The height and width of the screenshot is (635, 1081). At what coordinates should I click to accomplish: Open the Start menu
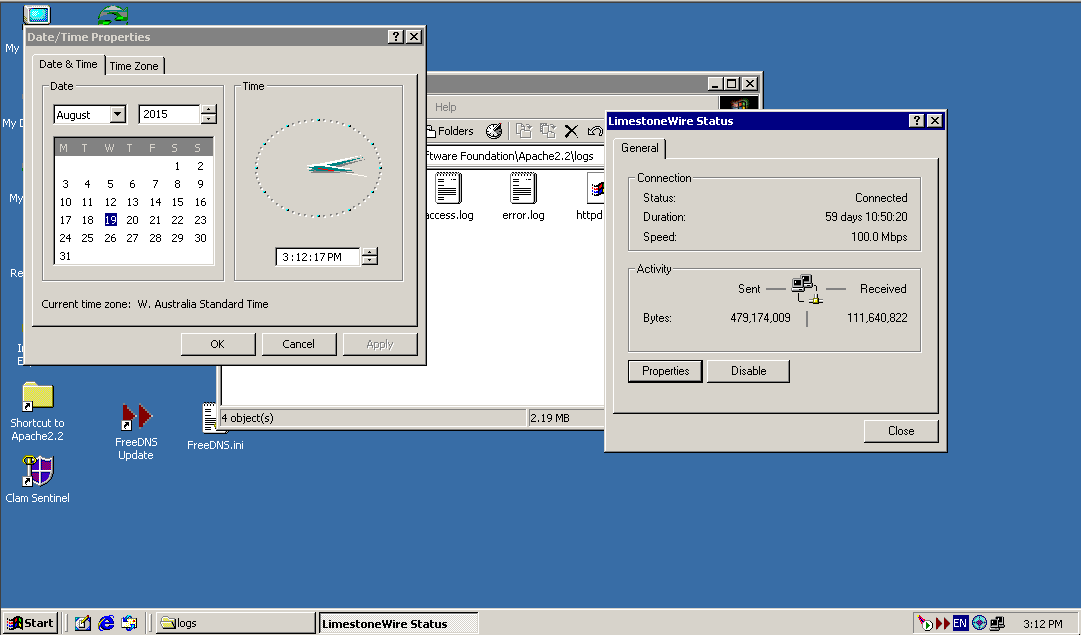30,623
